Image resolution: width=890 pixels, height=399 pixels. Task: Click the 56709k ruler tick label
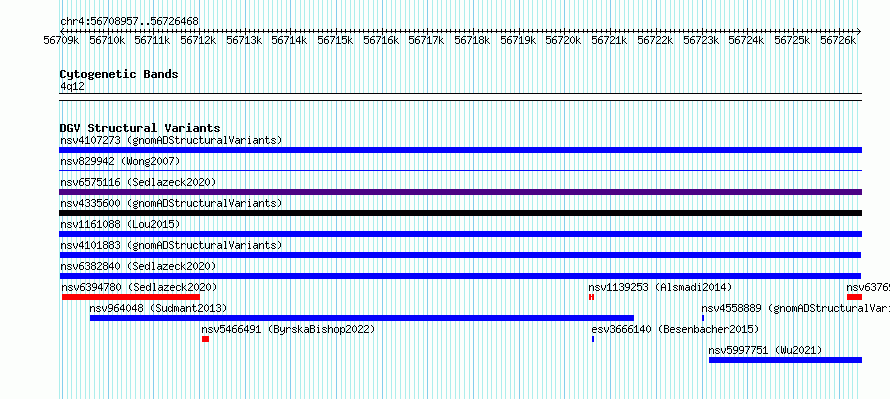(61, 40)
